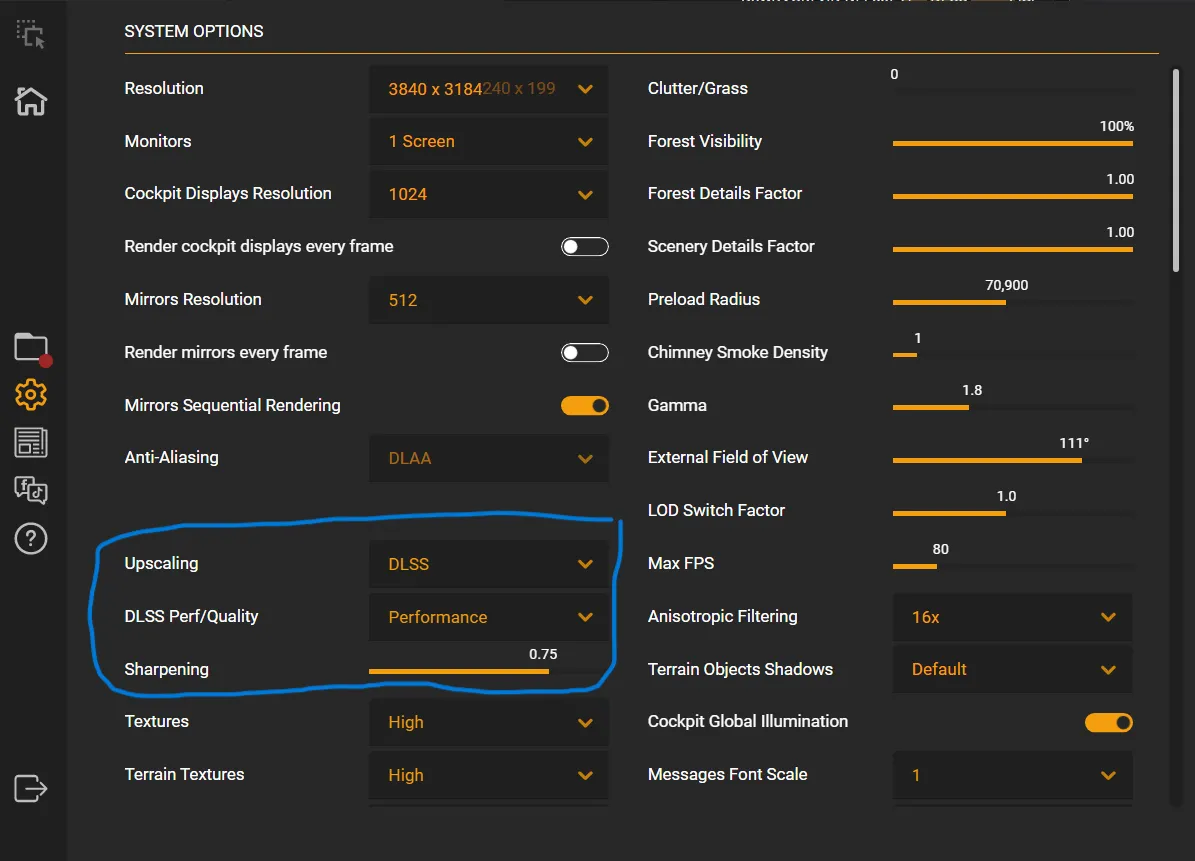Adjust the Sharpening slider
Image resolution: width=1195 pixels, height=861 pixels.
pos(489,671)
